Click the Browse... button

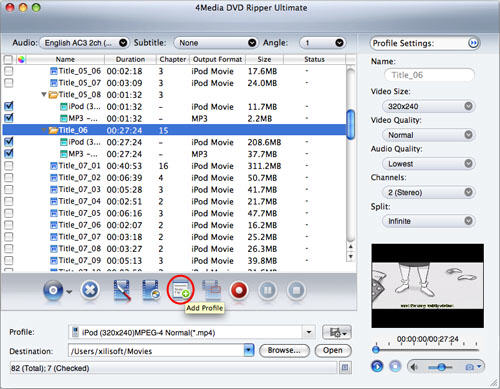[x=284, y=350]
